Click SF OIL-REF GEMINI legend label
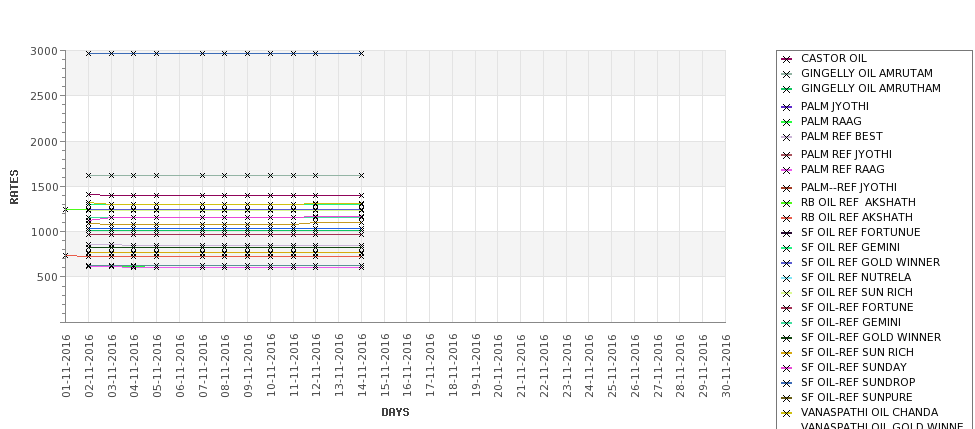The width and height of the screenshot is (975, 429). (851, 322)
